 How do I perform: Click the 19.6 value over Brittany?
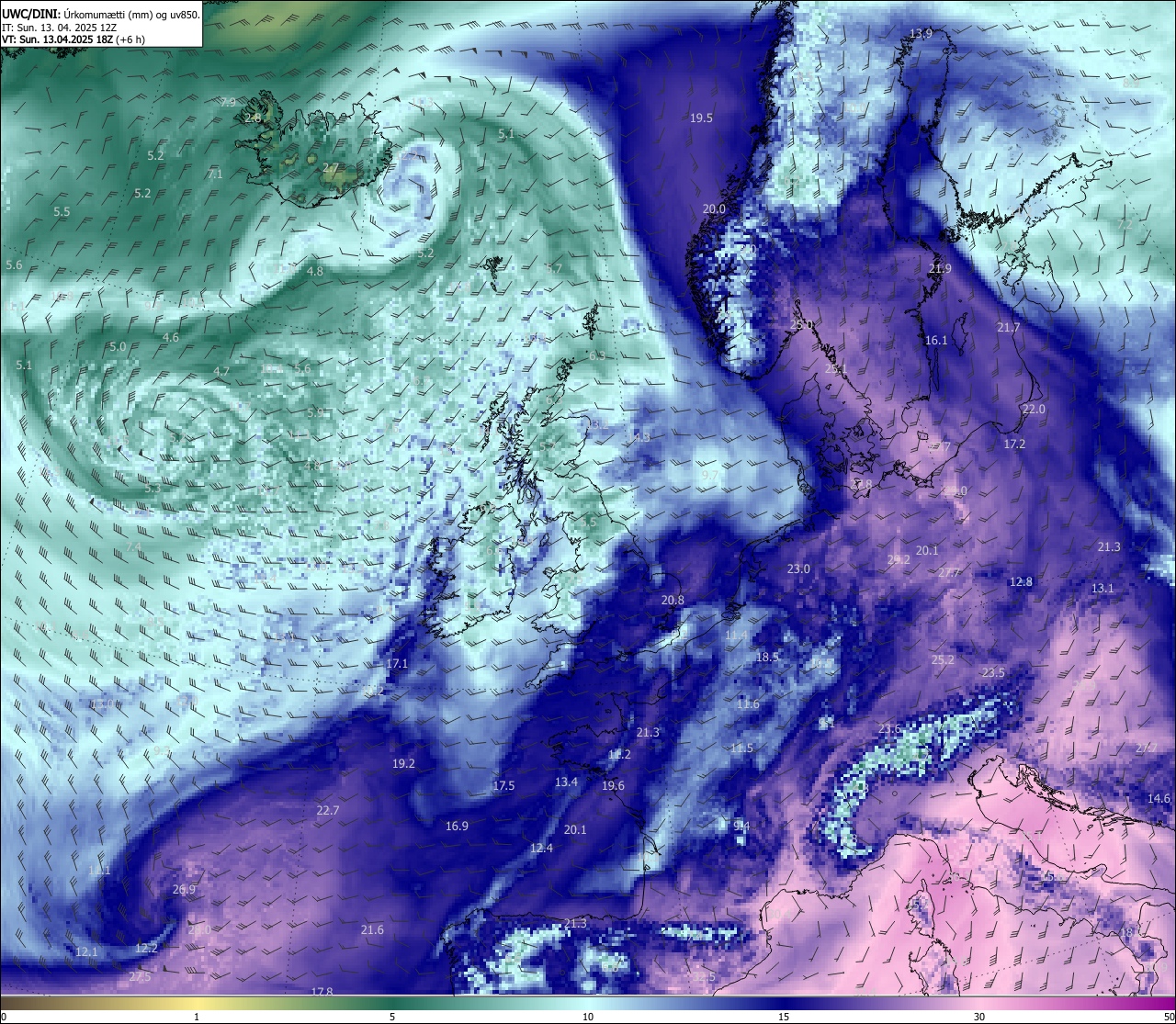tap(613, 785)
